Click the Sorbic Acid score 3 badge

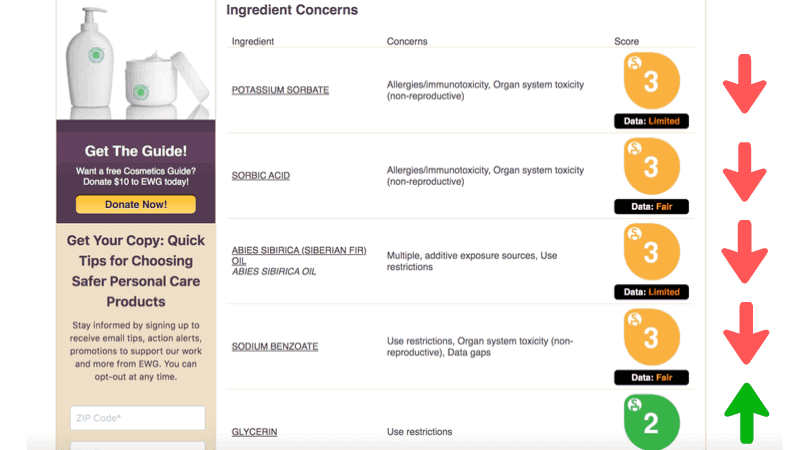[651, 166]
